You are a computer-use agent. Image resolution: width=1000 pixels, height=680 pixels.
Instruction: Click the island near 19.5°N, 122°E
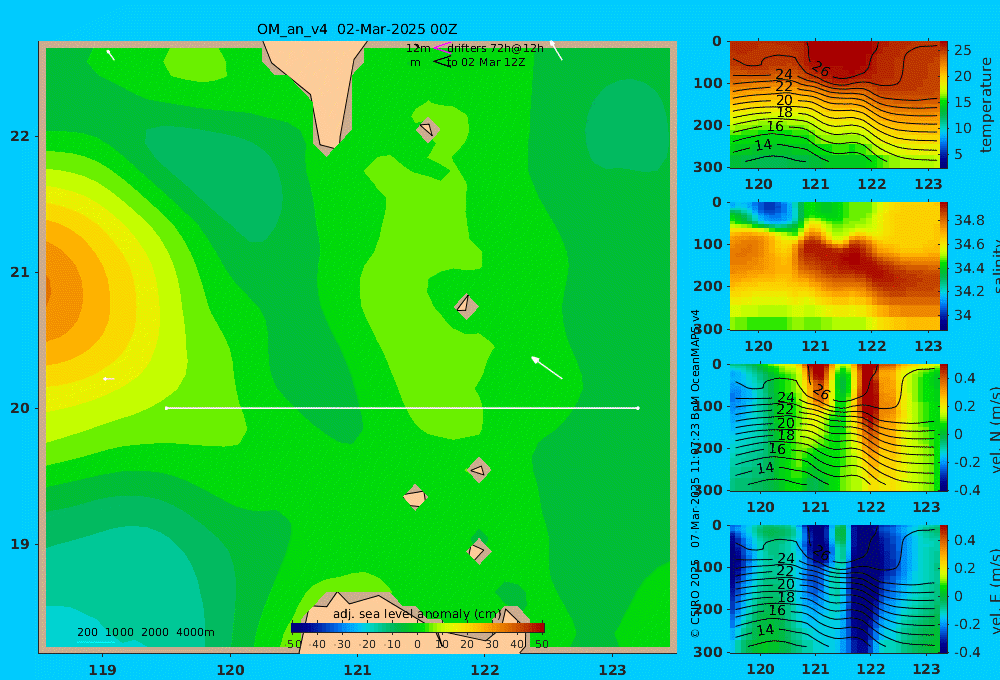point(478,470)
